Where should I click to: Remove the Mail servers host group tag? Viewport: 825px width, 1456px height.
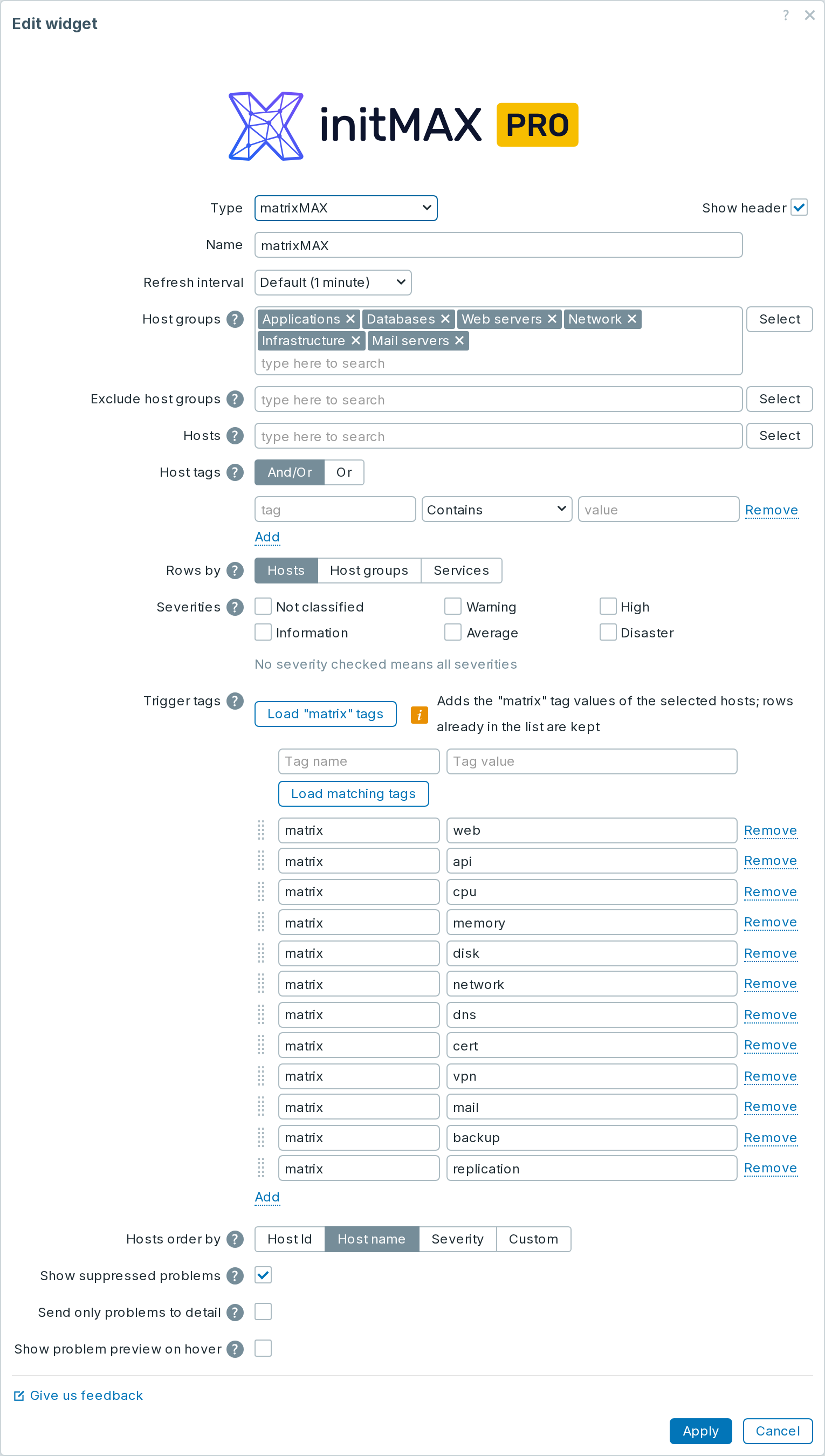pos(459,340)
